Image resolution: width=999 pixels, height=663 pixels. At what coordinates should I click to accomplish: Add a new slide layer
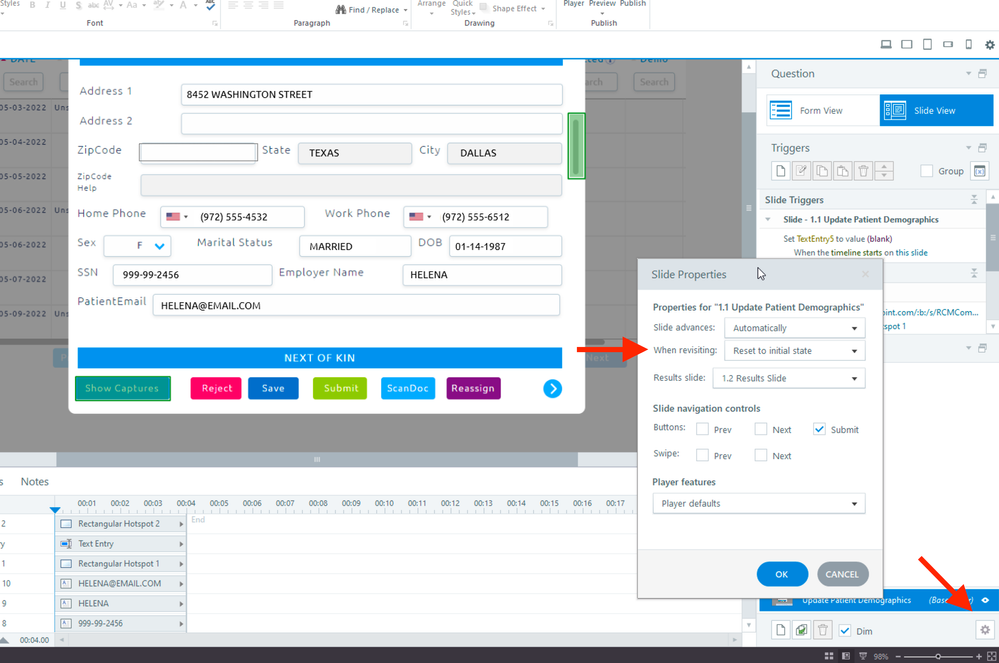780,630
